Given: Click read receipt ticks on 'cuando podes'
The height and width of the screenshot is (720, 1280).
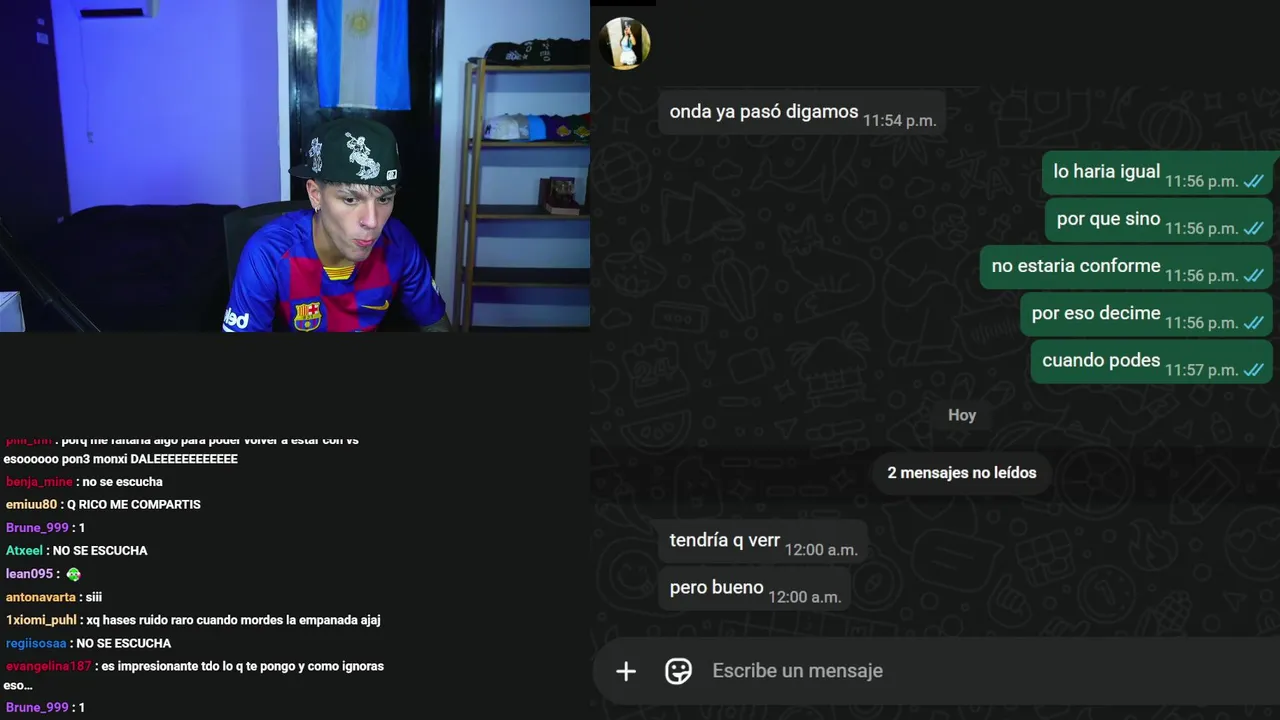Looking at the screenshot, I should click(x=1254, y=369).
